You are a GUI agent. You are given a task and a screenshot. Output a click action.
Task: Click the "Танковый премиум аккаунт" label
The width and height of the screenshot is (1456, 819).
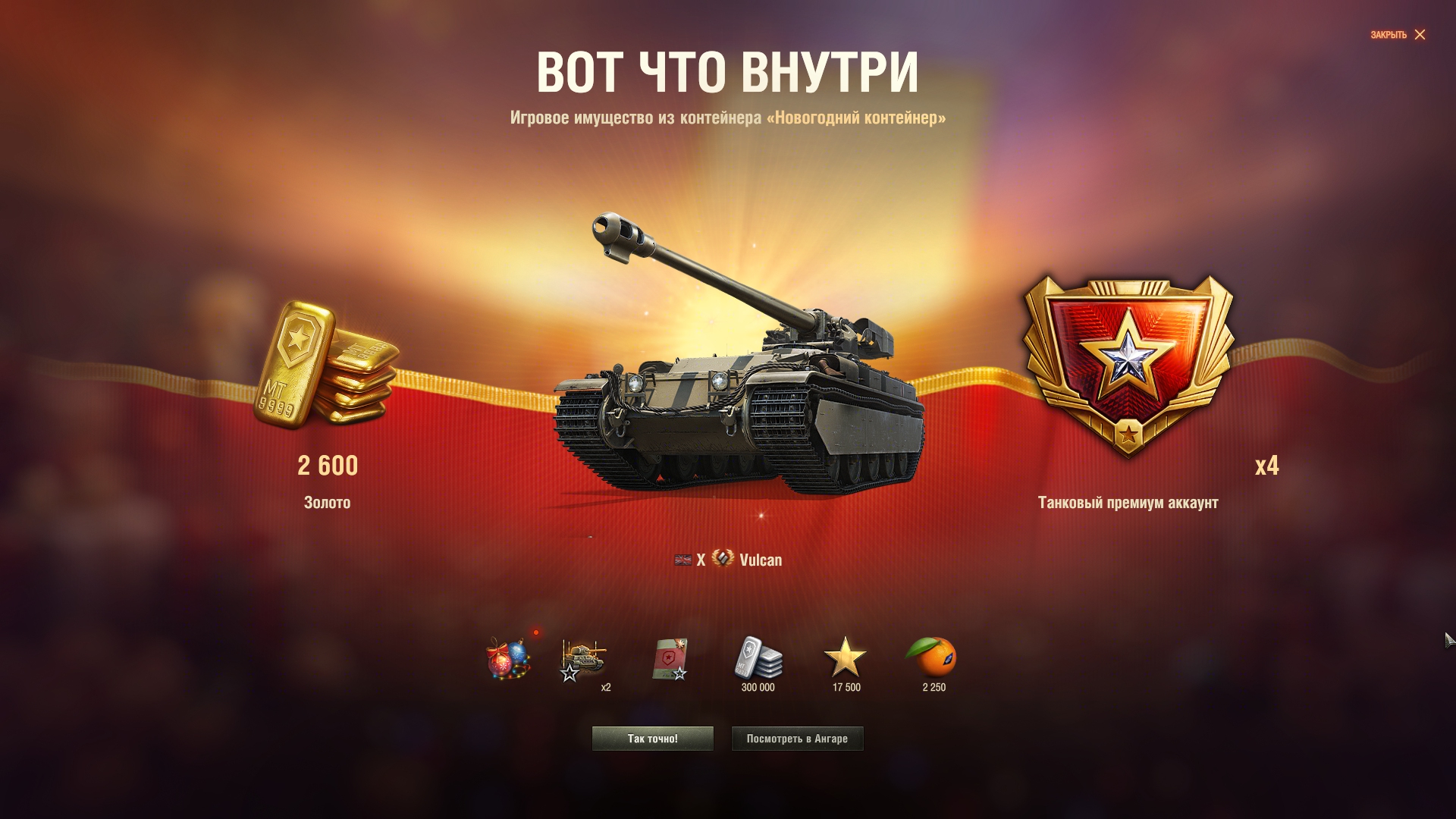[1128, 503]
